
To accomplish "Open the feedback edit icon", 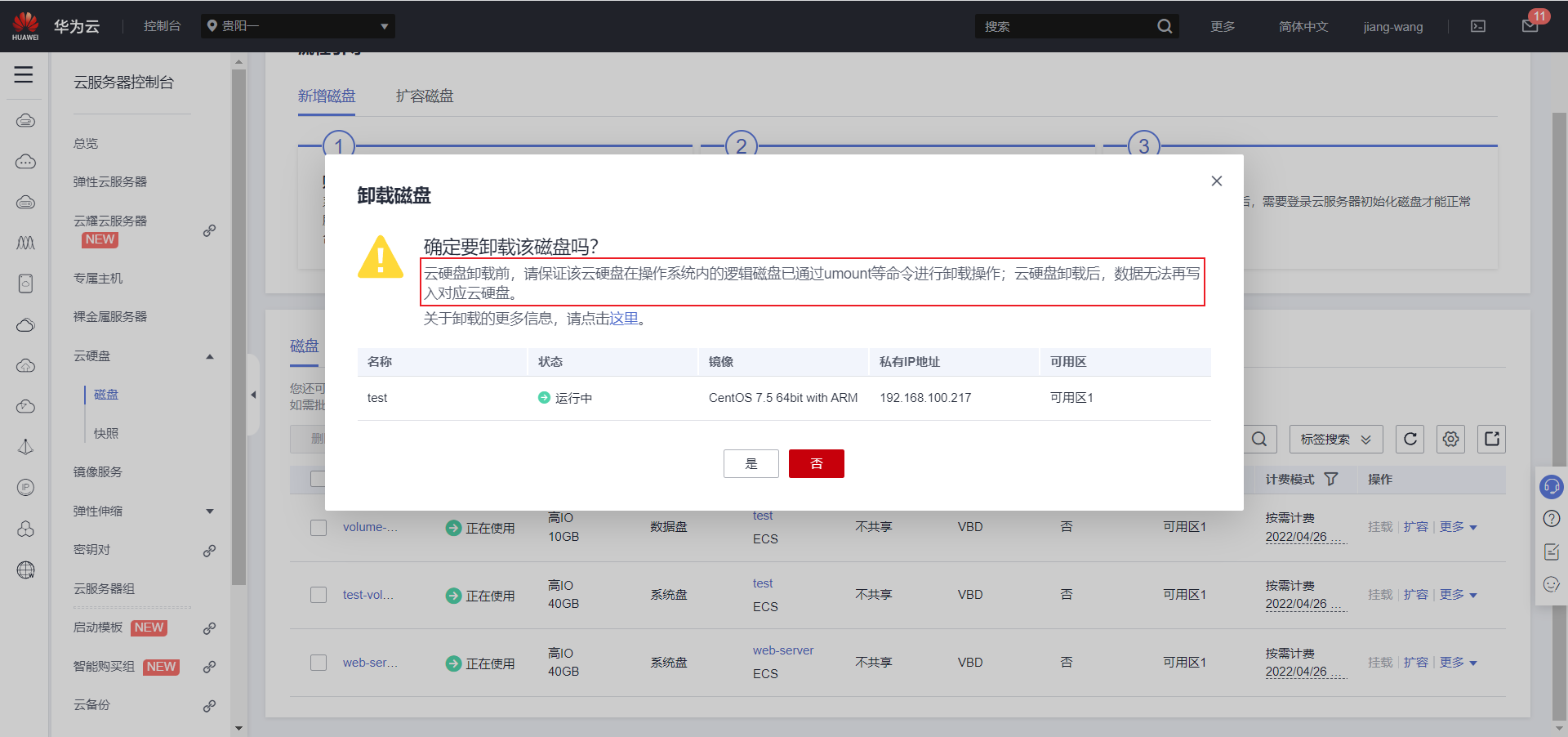I will click(1552, 552).
